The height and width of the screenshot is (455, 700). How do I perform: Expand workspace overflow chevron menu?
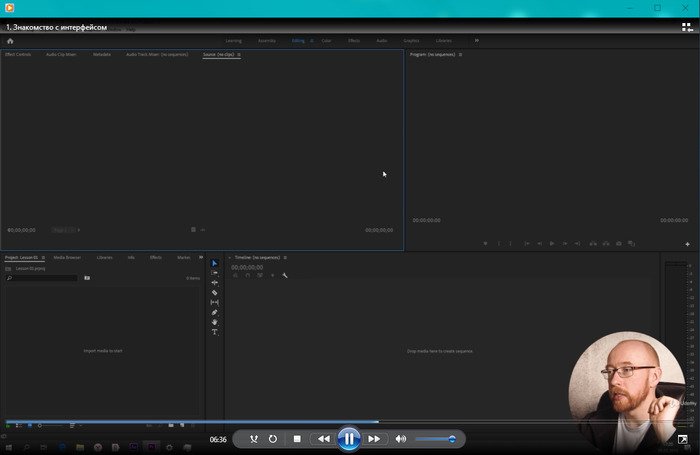tap(476, 41)
